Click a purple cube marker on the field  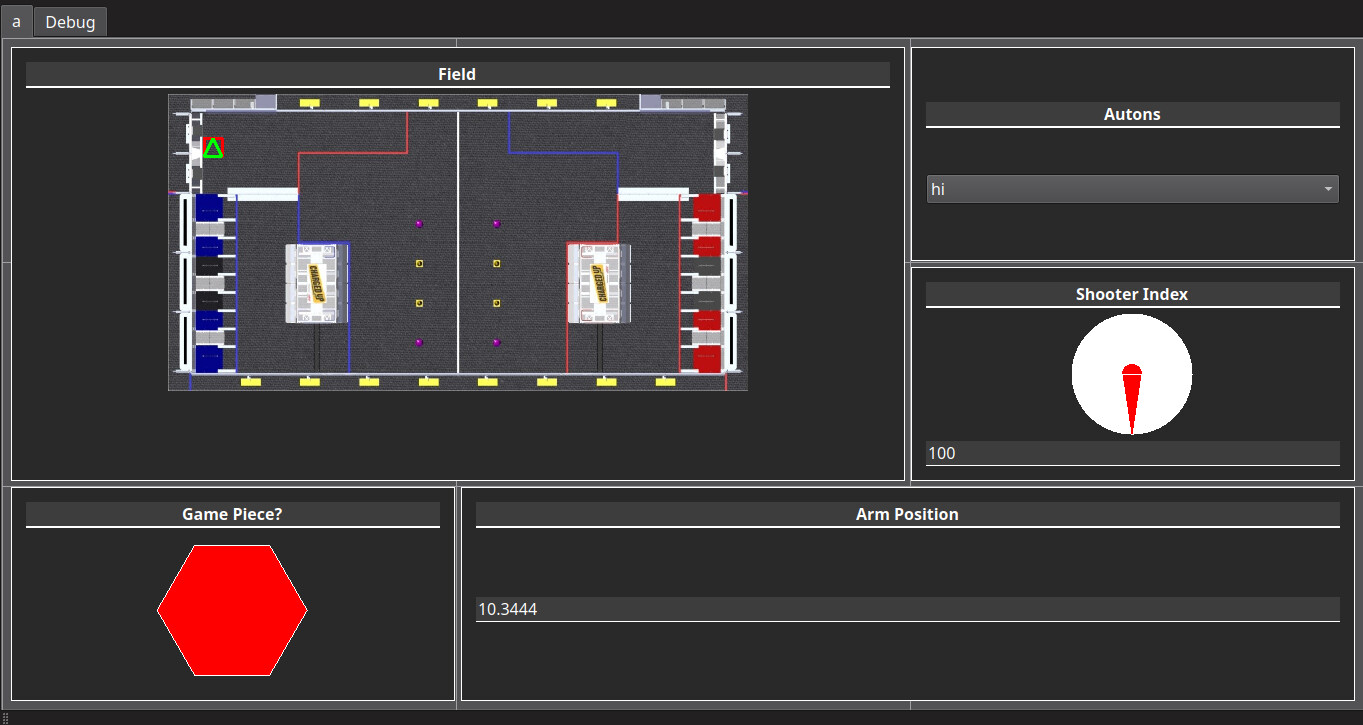pos(420,224)
